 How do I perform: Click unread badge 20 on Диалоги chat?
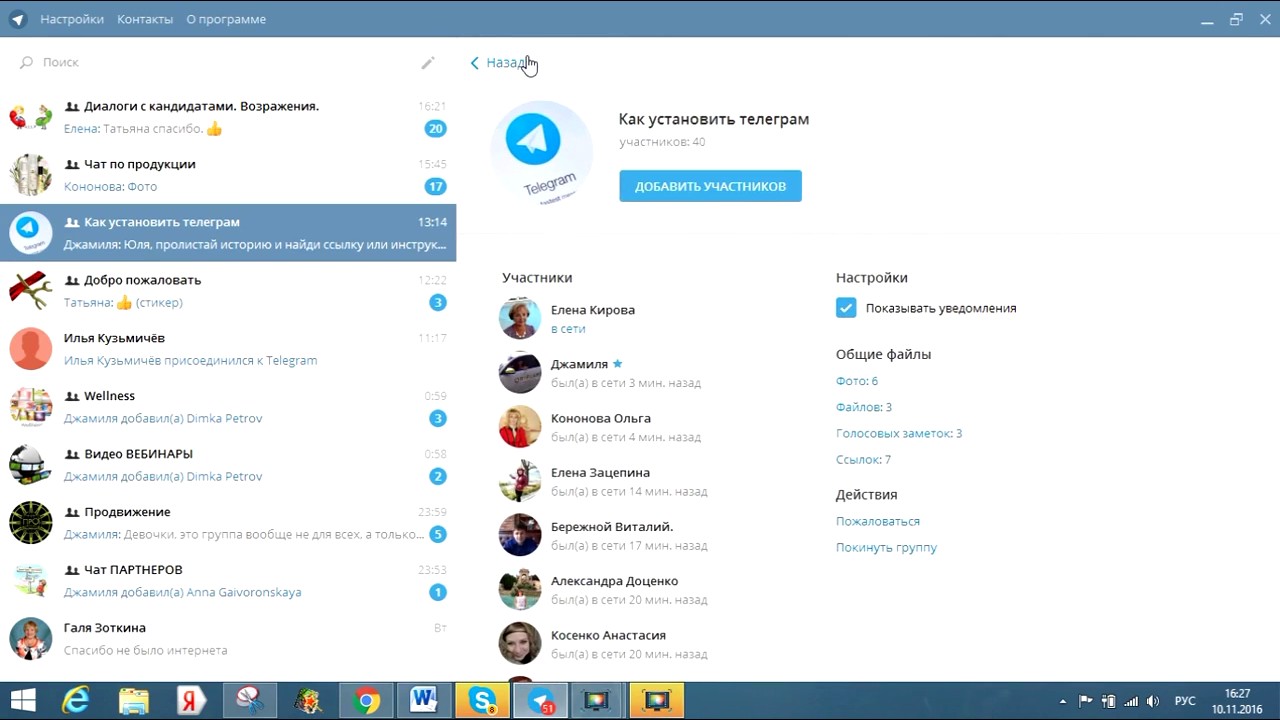pos(435,129)
